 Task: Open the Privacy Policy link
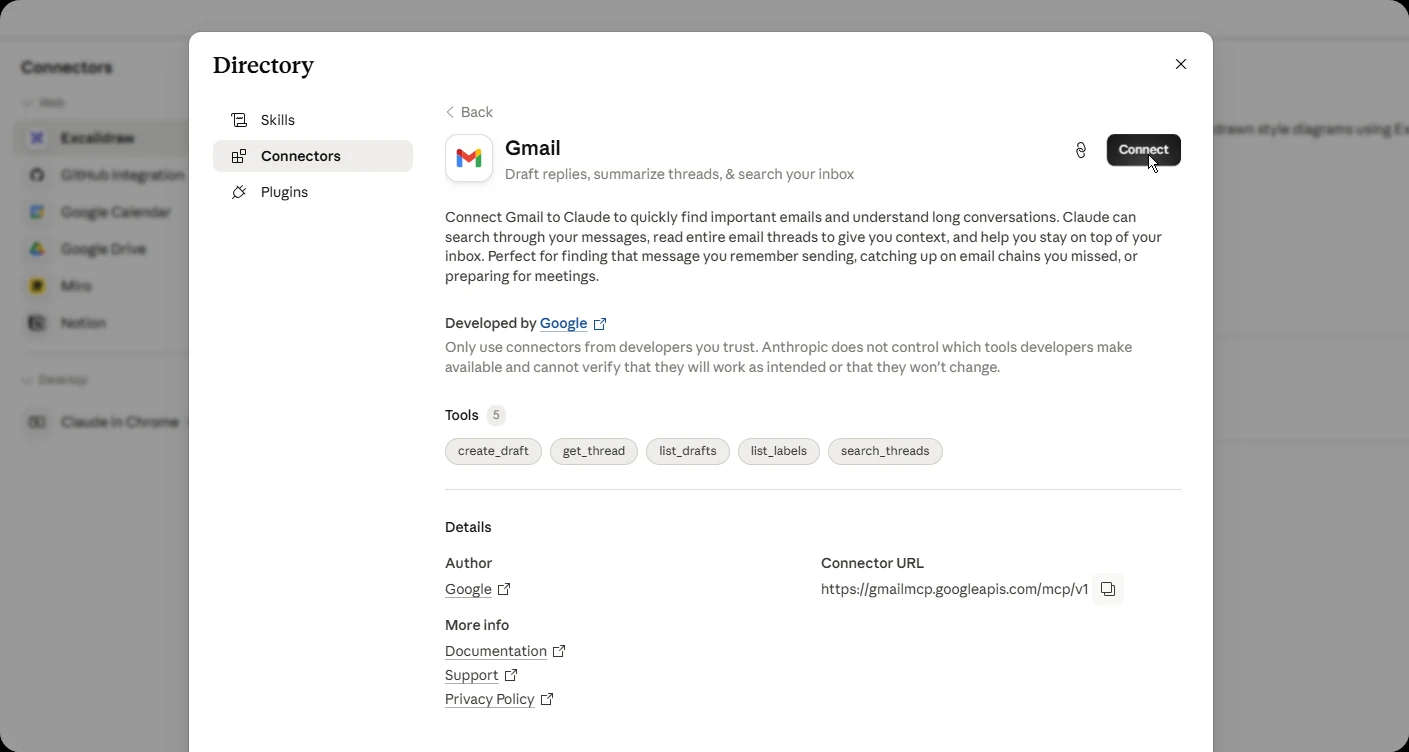(490, 699)
